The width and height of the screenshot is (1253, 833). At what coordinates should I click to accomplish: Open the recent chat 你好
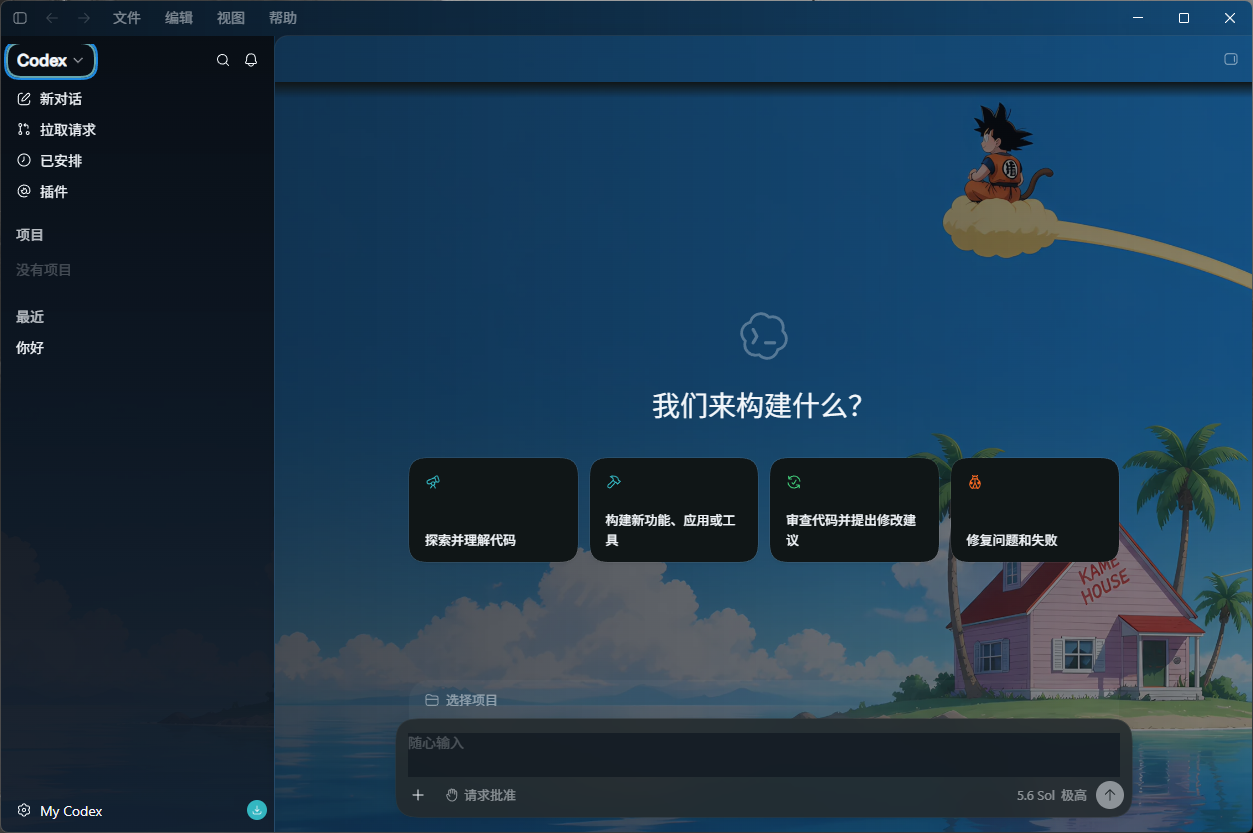(137, 348)
